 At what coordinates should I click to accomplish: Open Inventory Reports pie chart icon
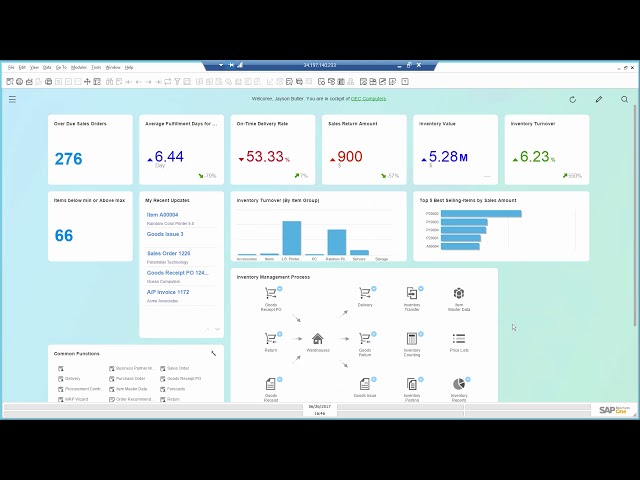point(459,384)
